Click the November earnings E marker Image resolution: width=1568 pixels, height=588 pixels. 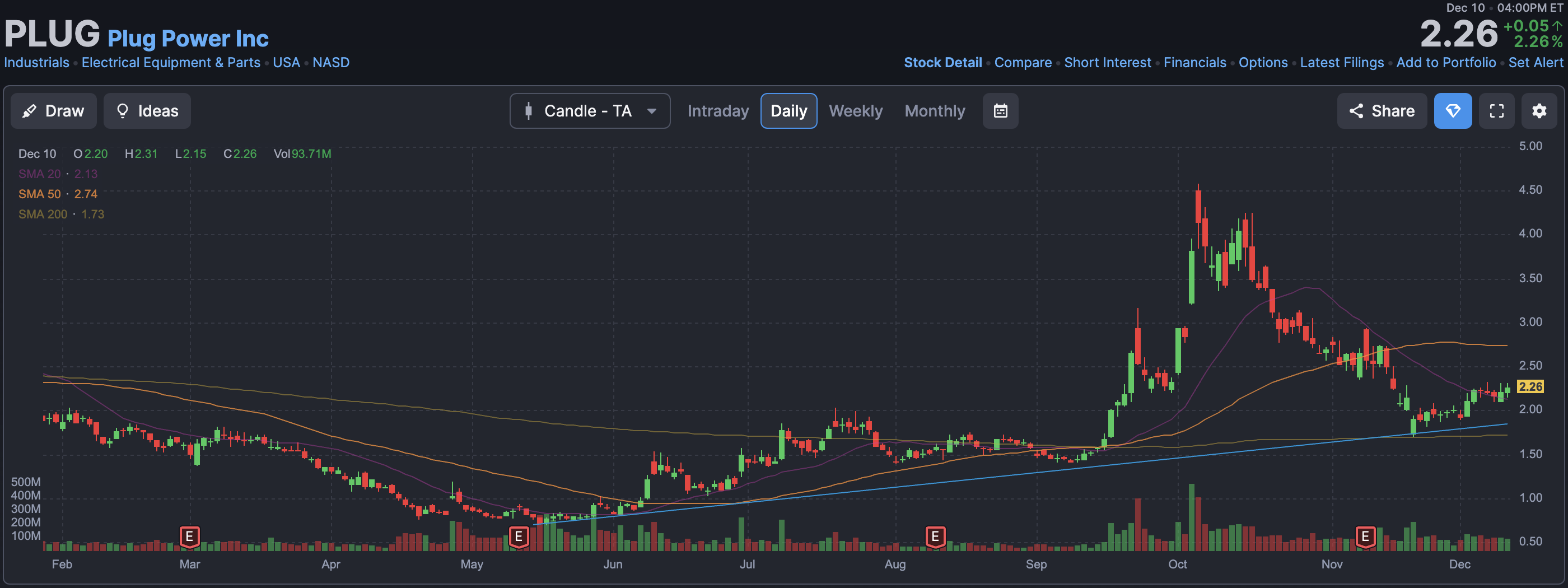[1365, 537]
